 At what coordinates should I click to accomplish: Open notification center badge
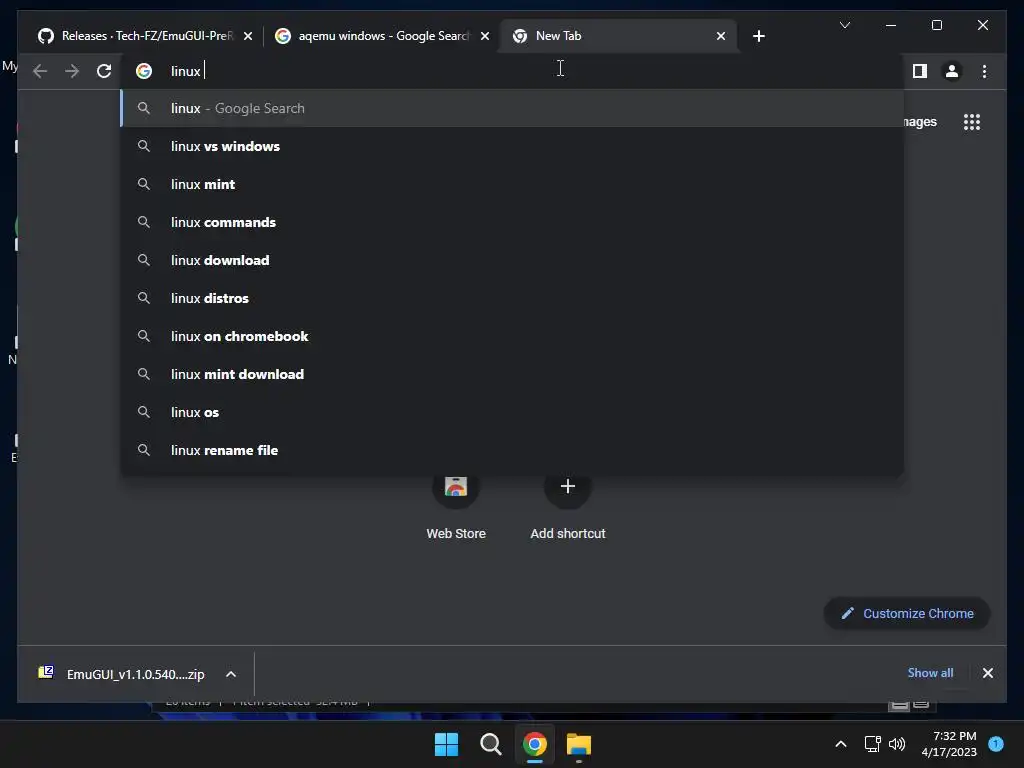tap(996, 743)
